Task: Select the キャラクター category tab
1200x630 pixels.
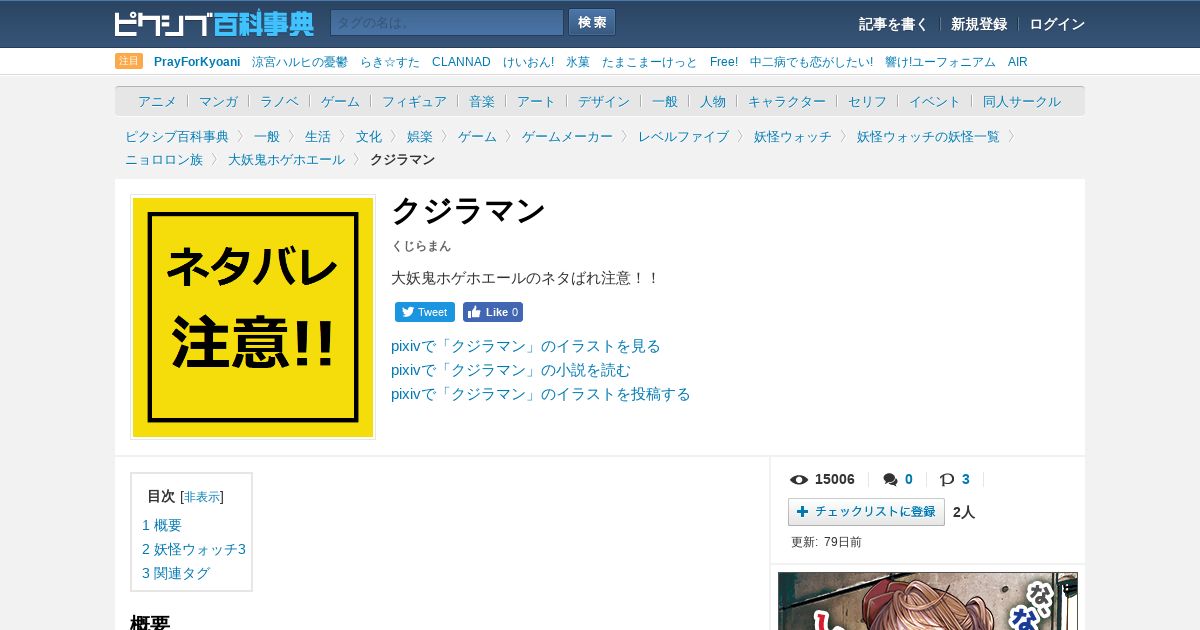Action: click(787, 101)
